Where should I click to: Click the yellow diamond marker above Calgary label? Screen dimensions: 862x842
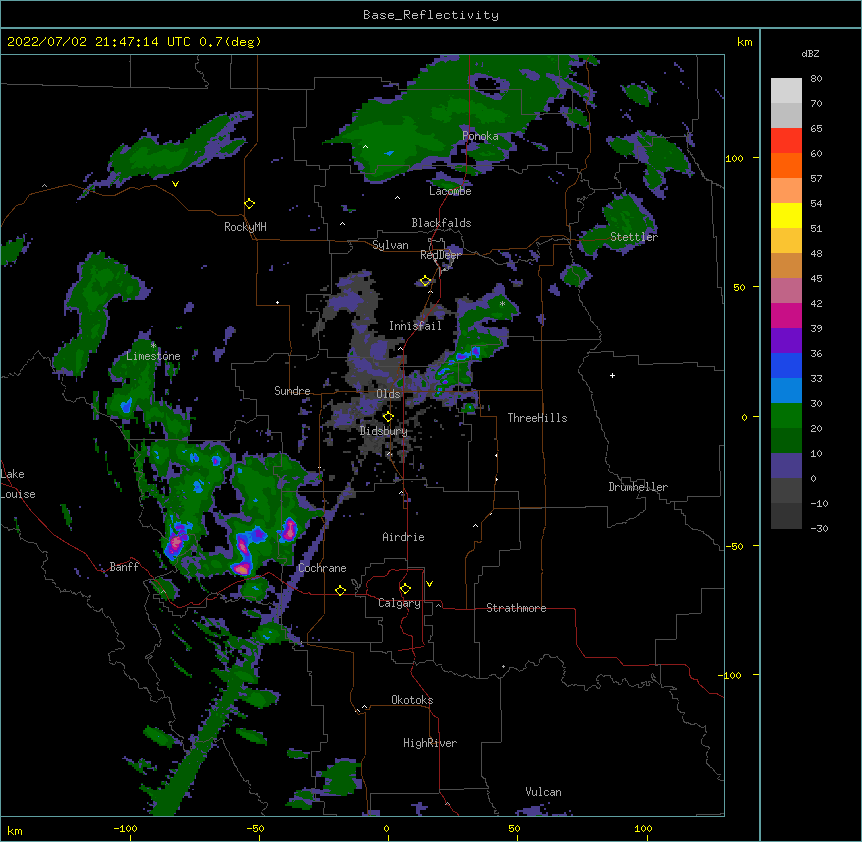click(x=405, y=589)
